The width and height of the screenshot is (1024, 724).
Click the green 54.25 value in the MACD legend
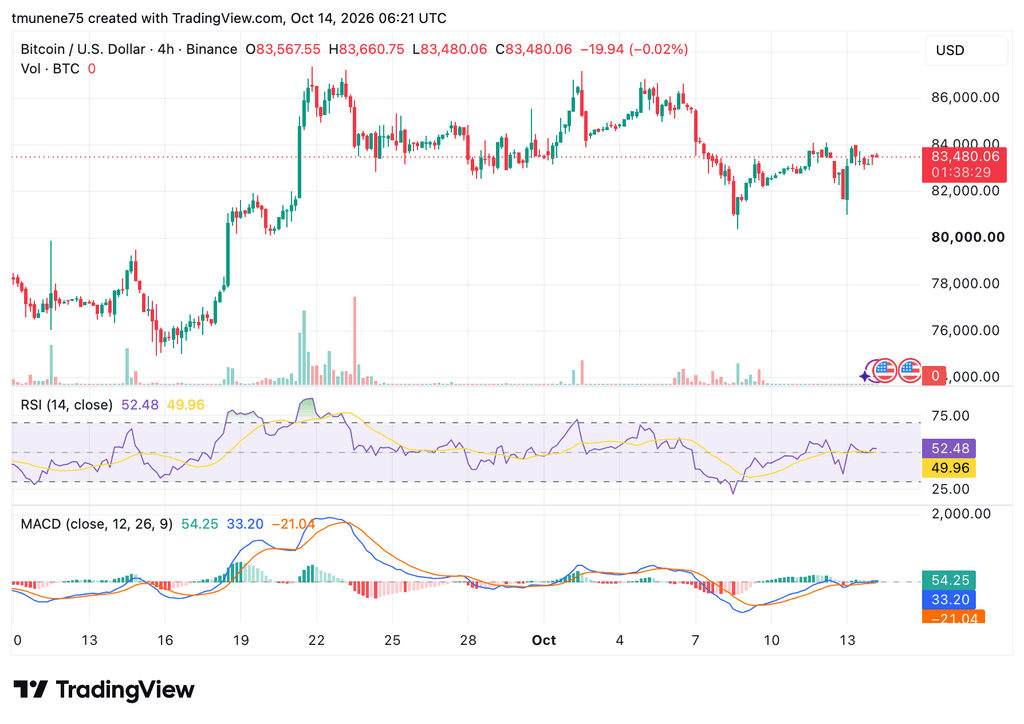(x=200, y=524)
